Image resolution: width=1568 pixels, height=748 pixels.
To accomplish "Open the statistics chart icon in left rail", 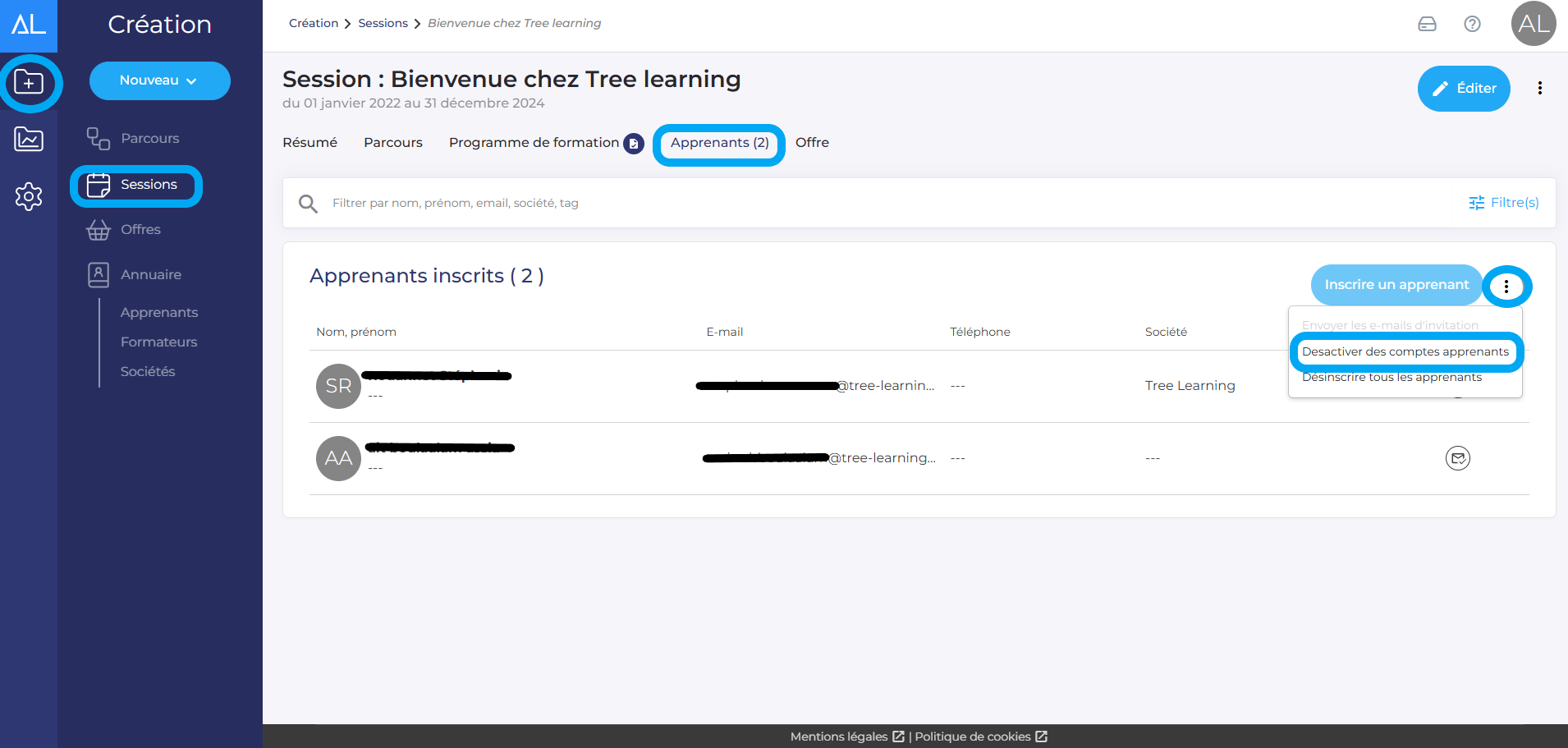I will 29,139.
